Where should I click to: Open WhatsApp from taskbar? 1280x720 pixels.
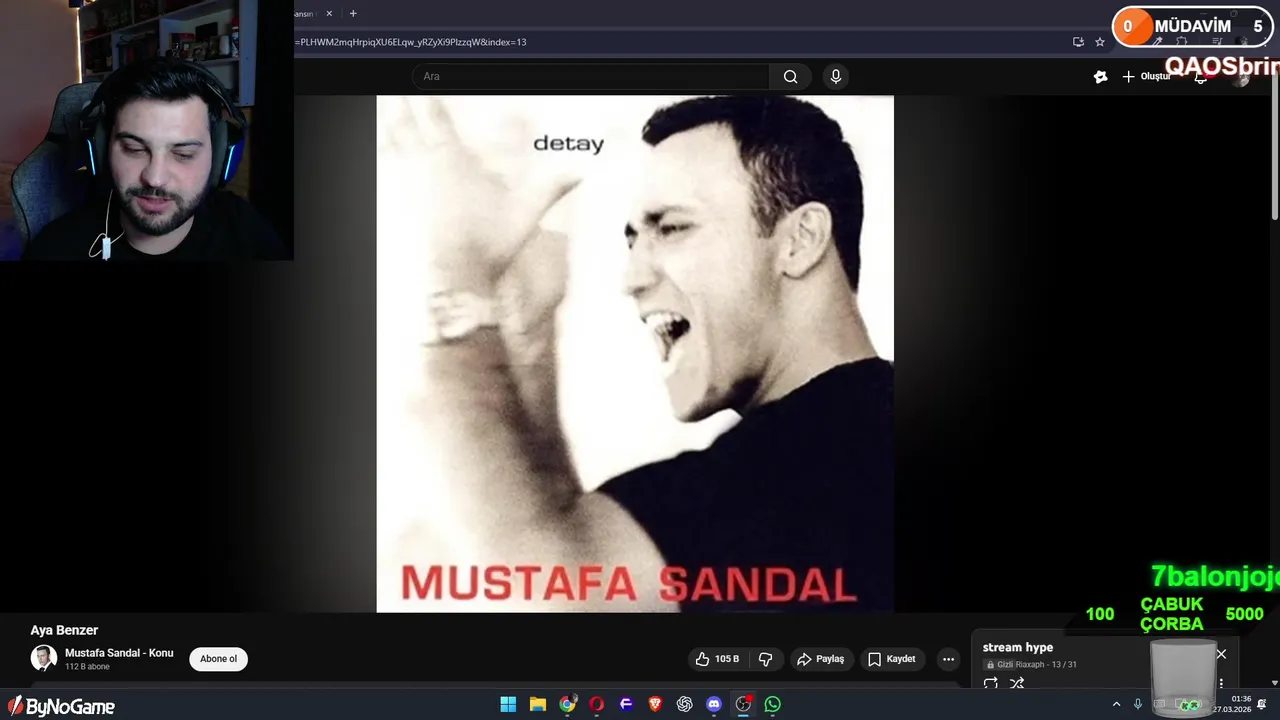773,704
